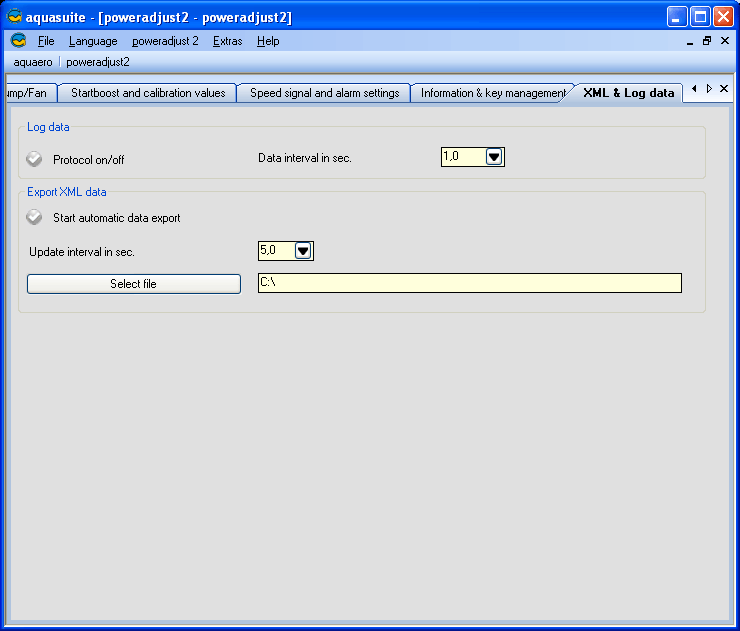Viewport: 740px width, 631px height.
Task: Open the Data interval dropdown arrow
Action: pos(494,157)
